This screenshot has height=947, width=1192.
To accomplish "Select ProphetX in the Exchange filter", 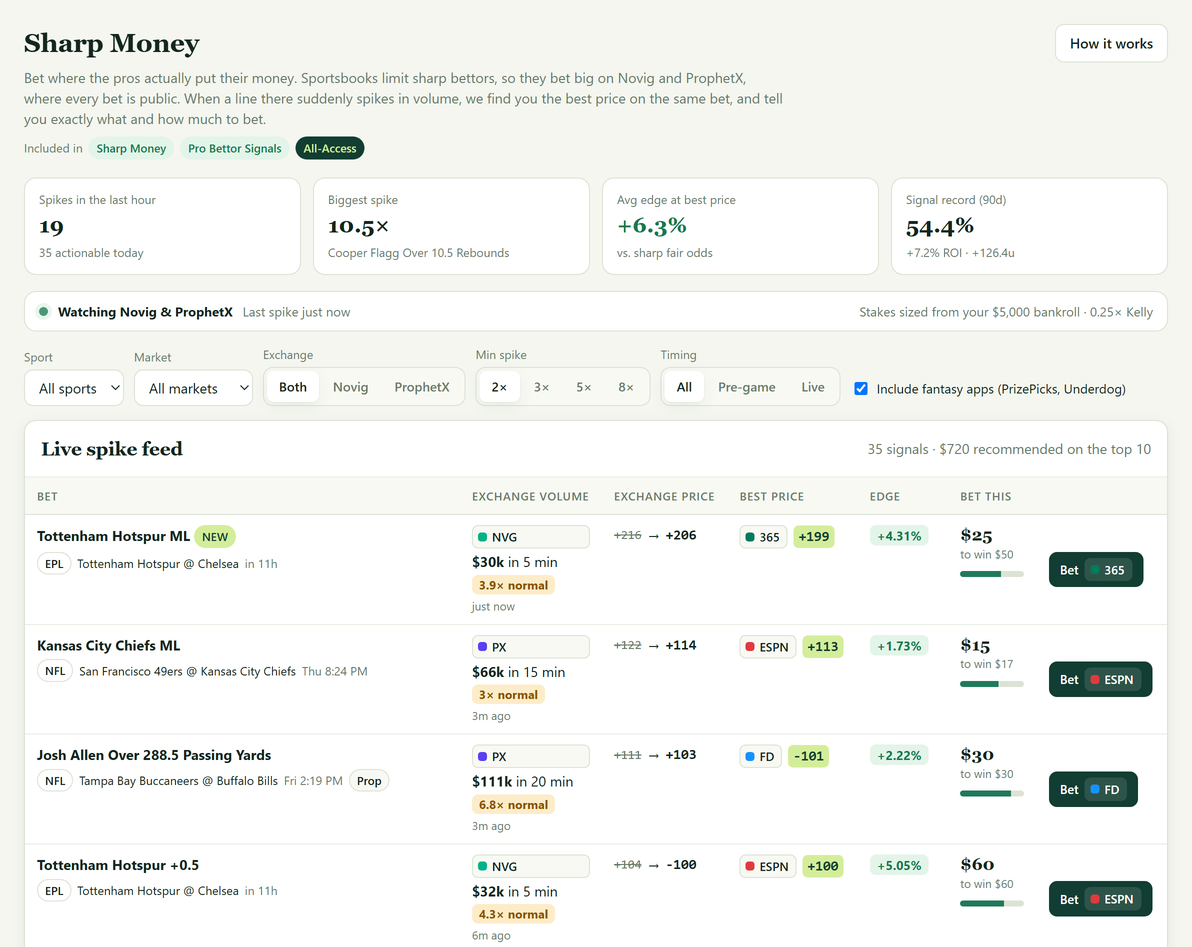I will pyautogui.click(x=422, y=387).
